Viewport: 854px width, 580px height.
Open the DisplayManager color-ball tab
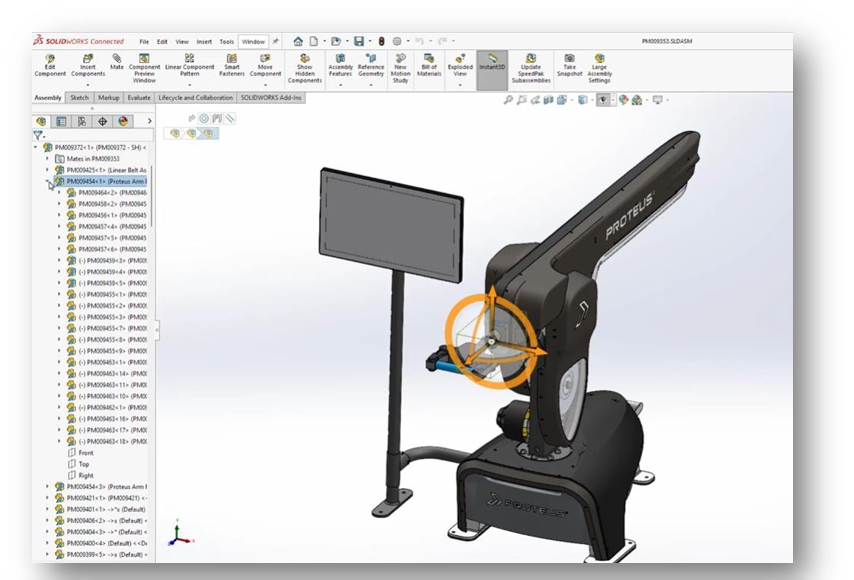pyautogui.click(x=123, y=121)
